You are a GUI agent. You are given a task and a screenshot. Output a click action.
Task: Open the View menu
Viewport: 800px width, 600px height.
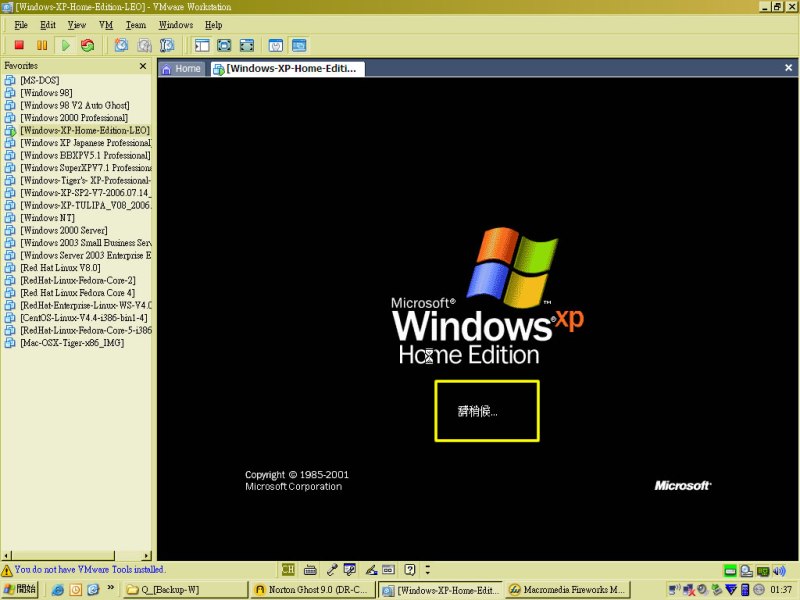pyautogui.click(x=77, y=25)
